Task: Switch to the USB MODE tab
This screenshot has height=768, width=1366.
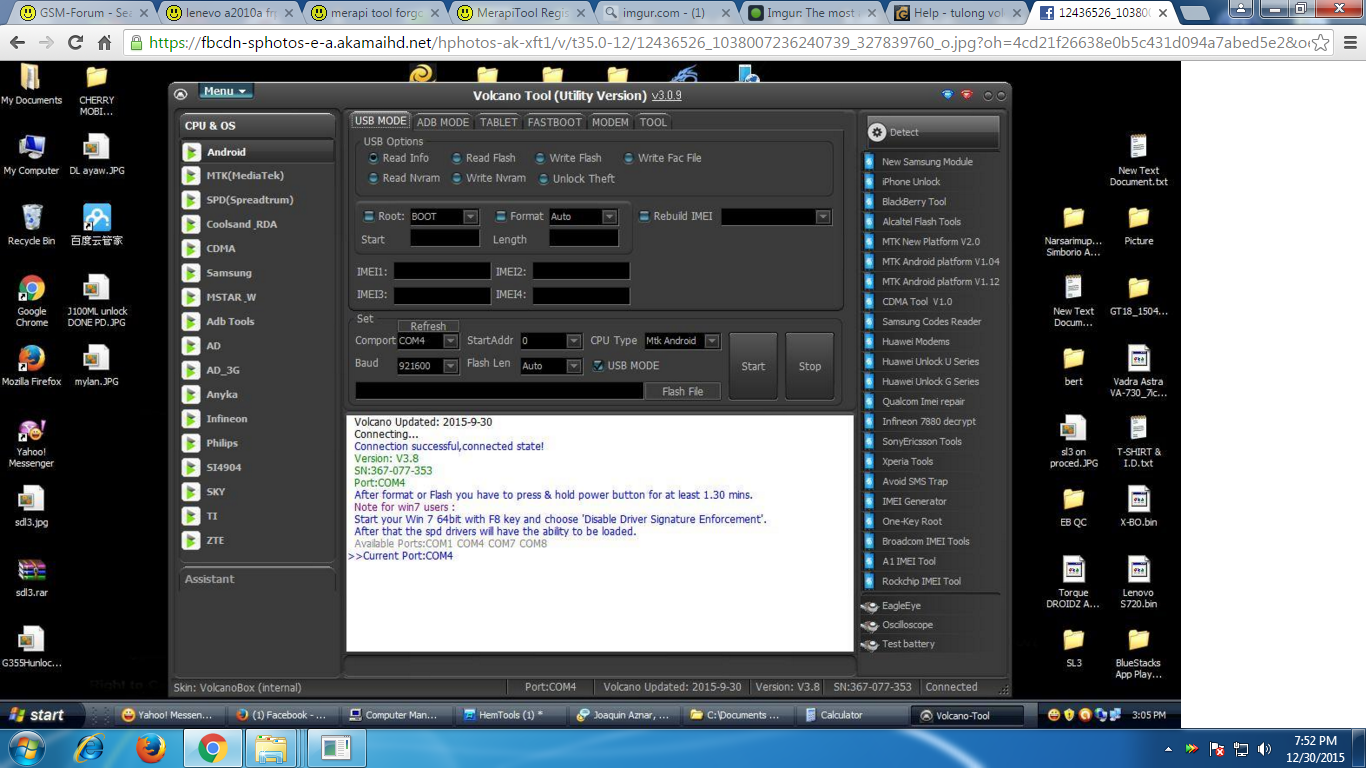Action: pyautogui.click(x=380, y=121)
